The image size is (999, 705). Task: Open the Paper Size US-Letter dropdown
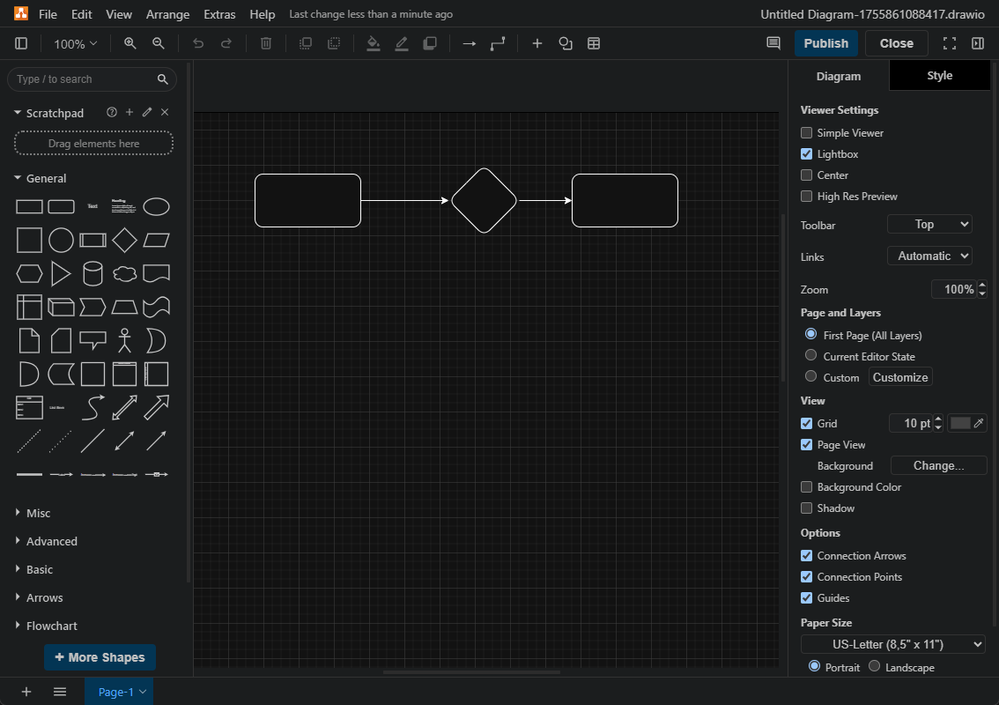[893, 644]
